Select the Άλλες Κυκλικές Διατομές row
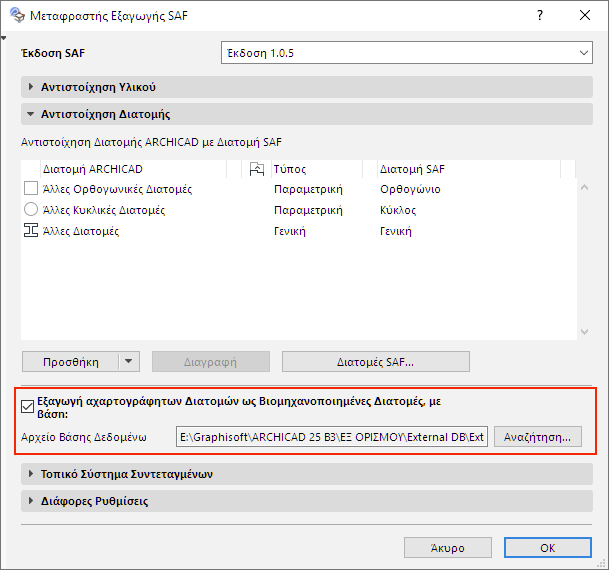The image size is (609, 570). click(110, 210)
